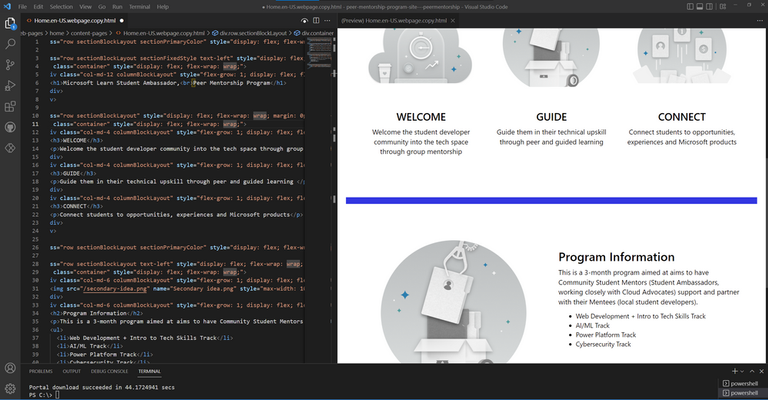Open the Extensions view icon
768x400 pixels.
[10, 107]
